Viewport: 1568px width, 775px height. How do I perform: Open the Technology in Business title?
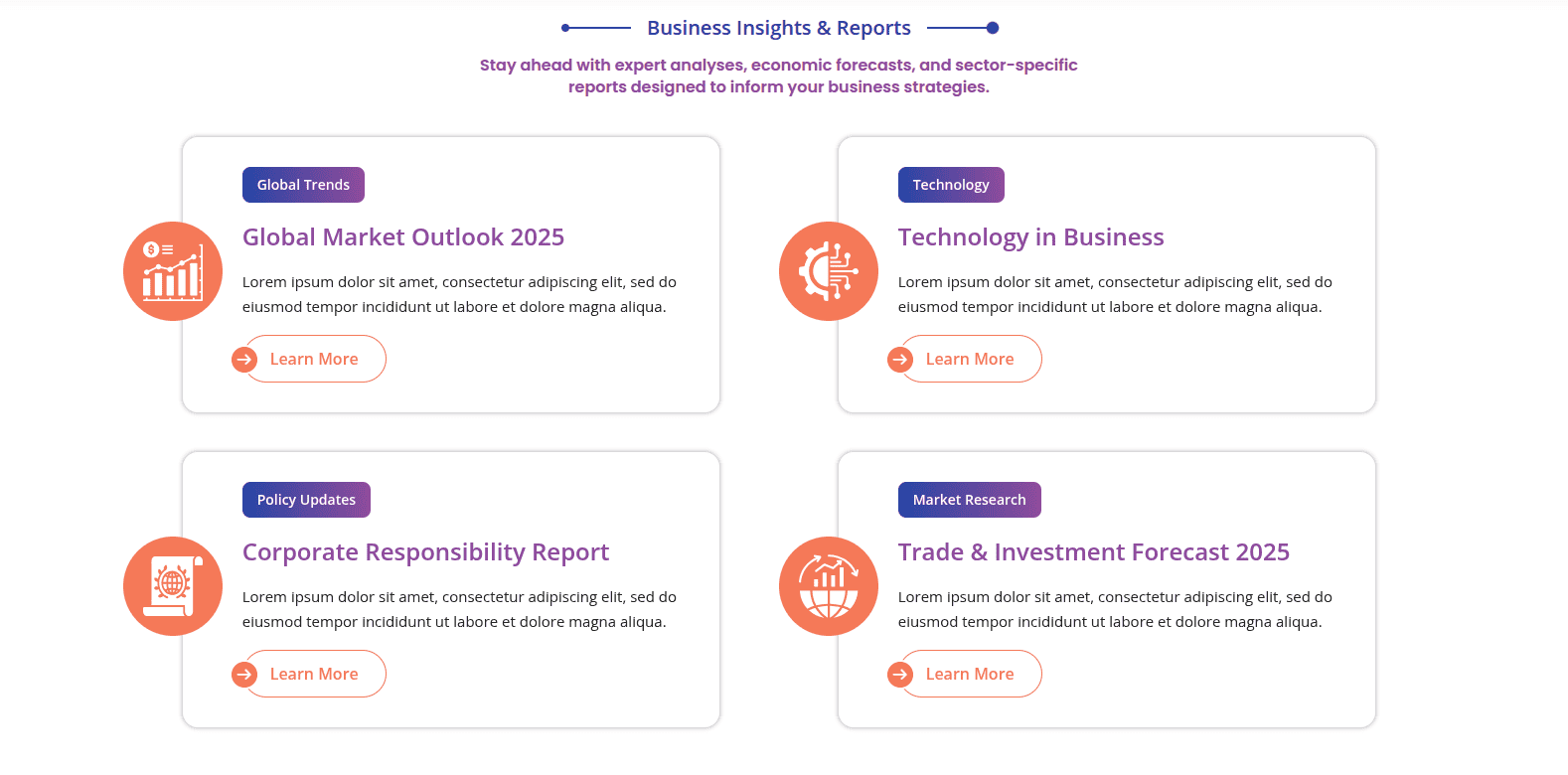(x=1030, y=237)
